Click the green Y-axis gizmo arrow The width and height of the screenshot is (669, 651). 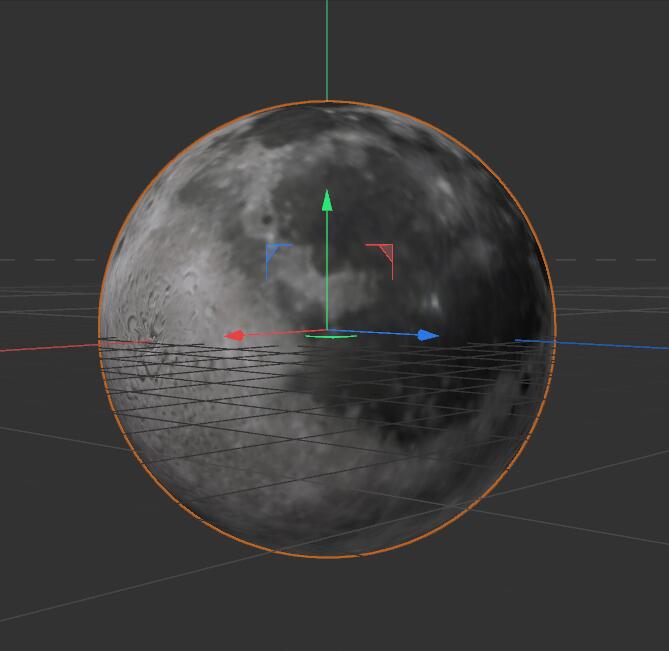[327, 201]
